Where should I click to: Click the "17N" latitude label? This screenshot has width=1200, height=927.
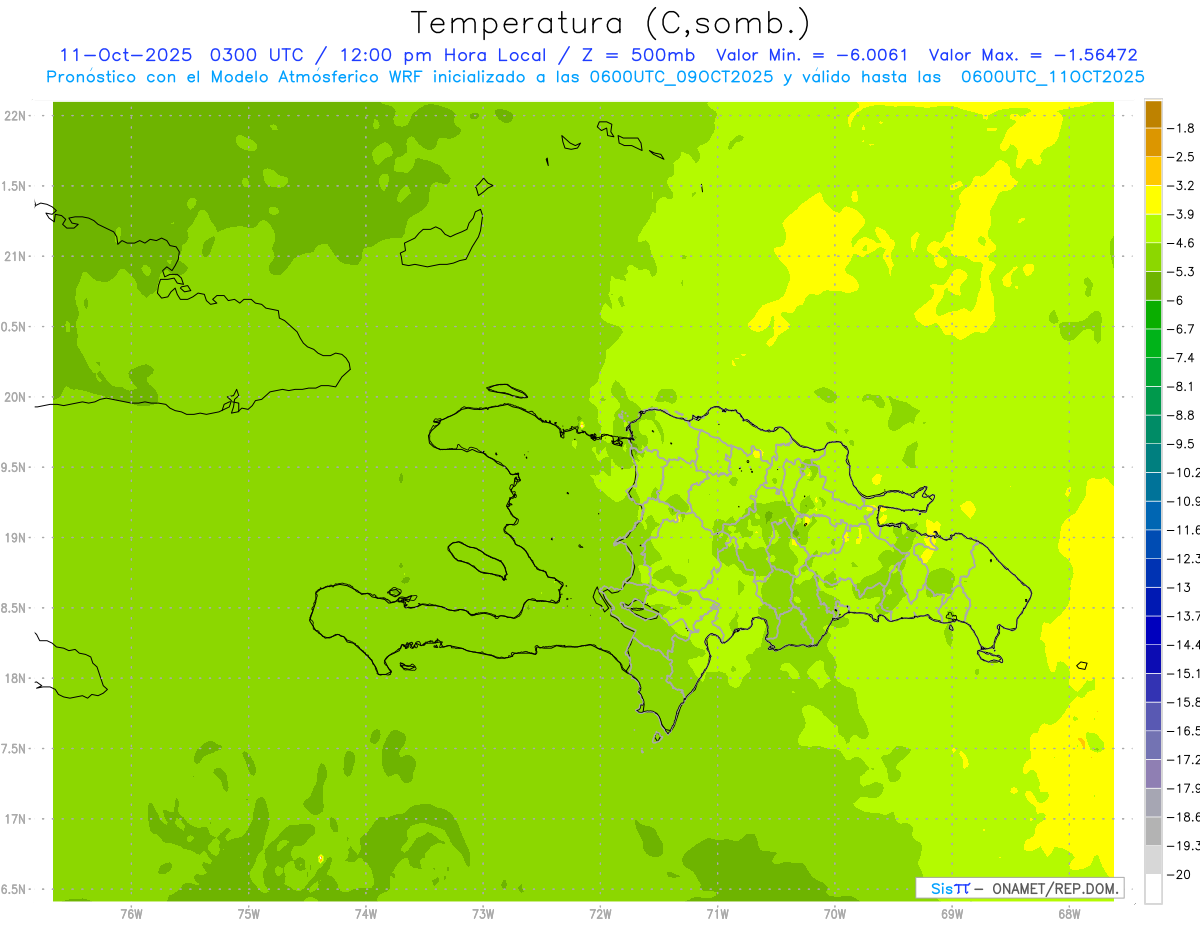[x=15, y=819]
